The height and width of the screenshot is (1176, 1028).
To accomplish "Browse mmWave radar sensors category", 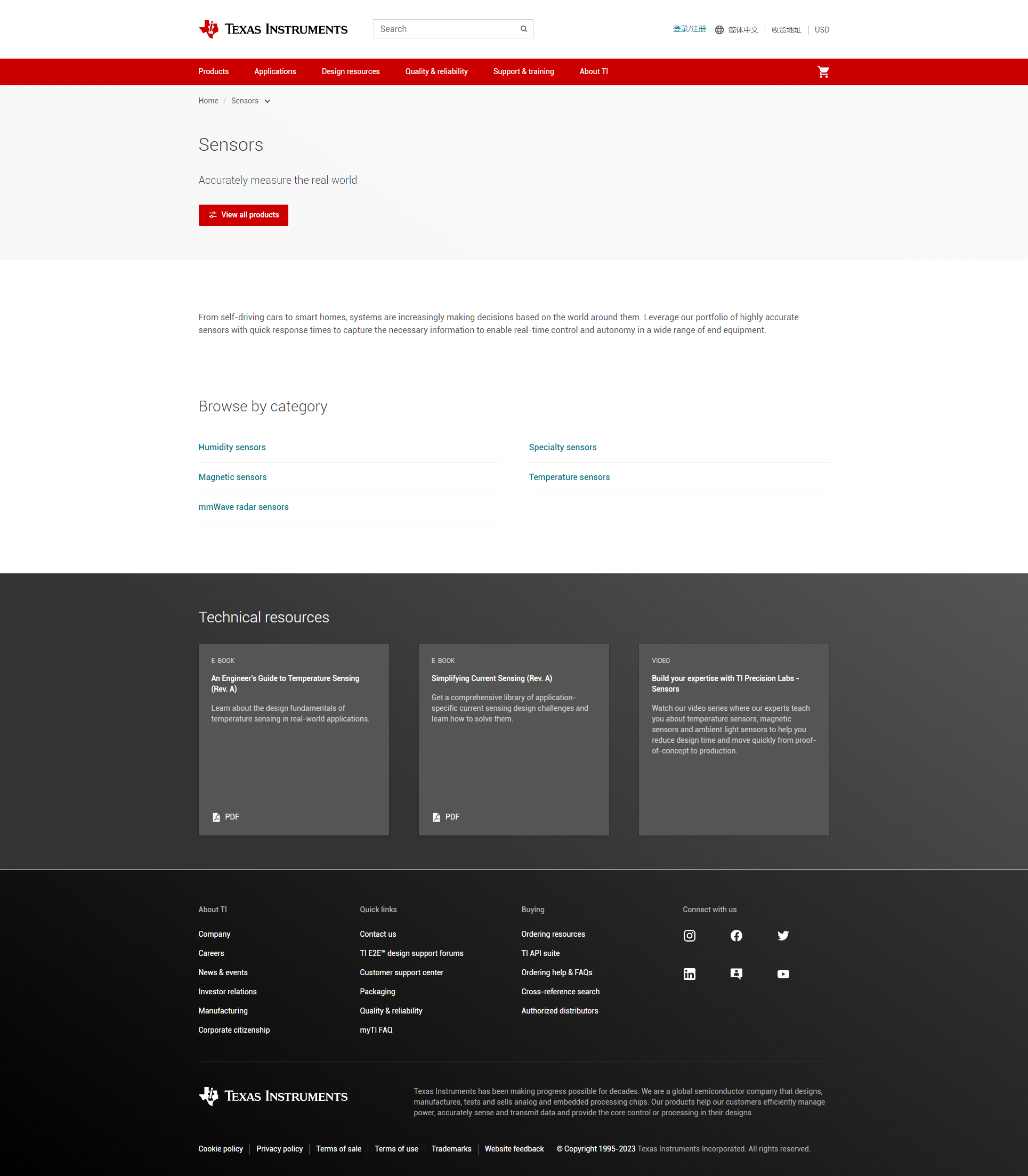I will [243, 507].
